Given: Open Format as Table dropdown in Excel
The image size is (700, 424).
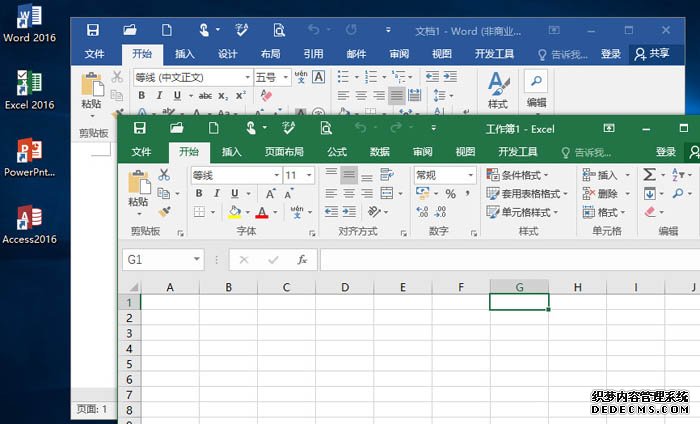Looking at the screenshot, I should pyautogui.click(x=527, y=194).
